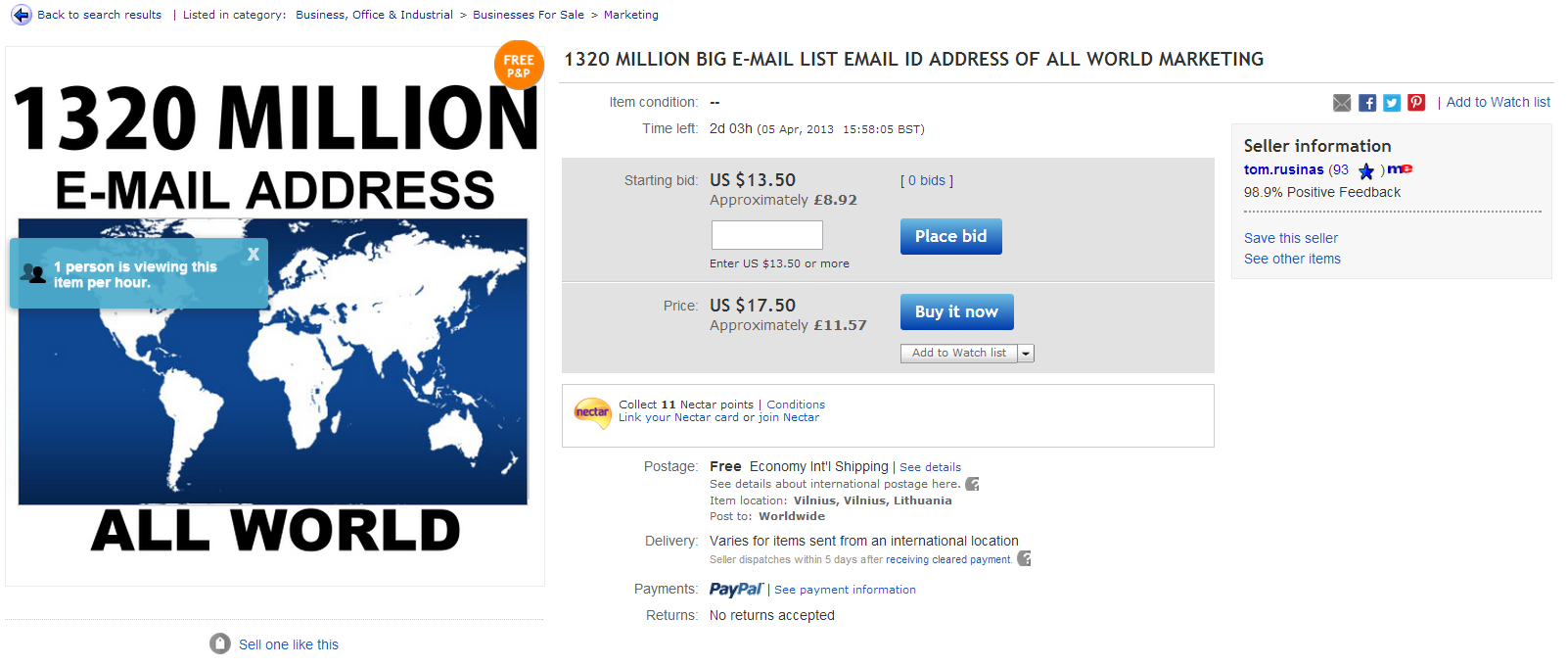
Task: Open See payment information link
Action: (x=845, y=590)
